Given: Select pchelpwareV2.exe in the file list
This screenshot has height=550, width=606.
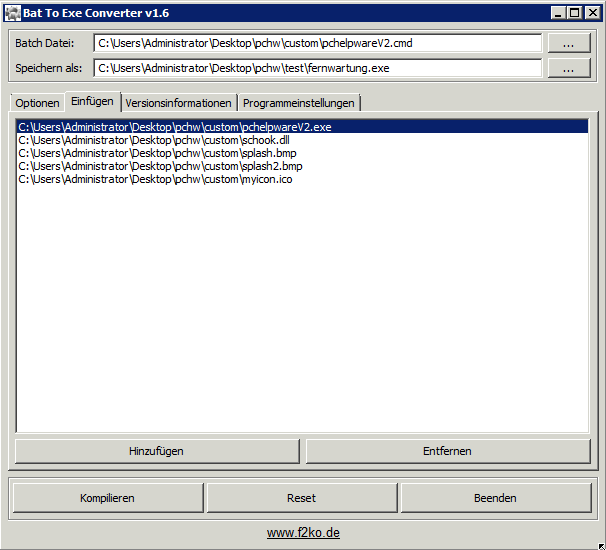Looking at the screenshot, I should point(174,128).
